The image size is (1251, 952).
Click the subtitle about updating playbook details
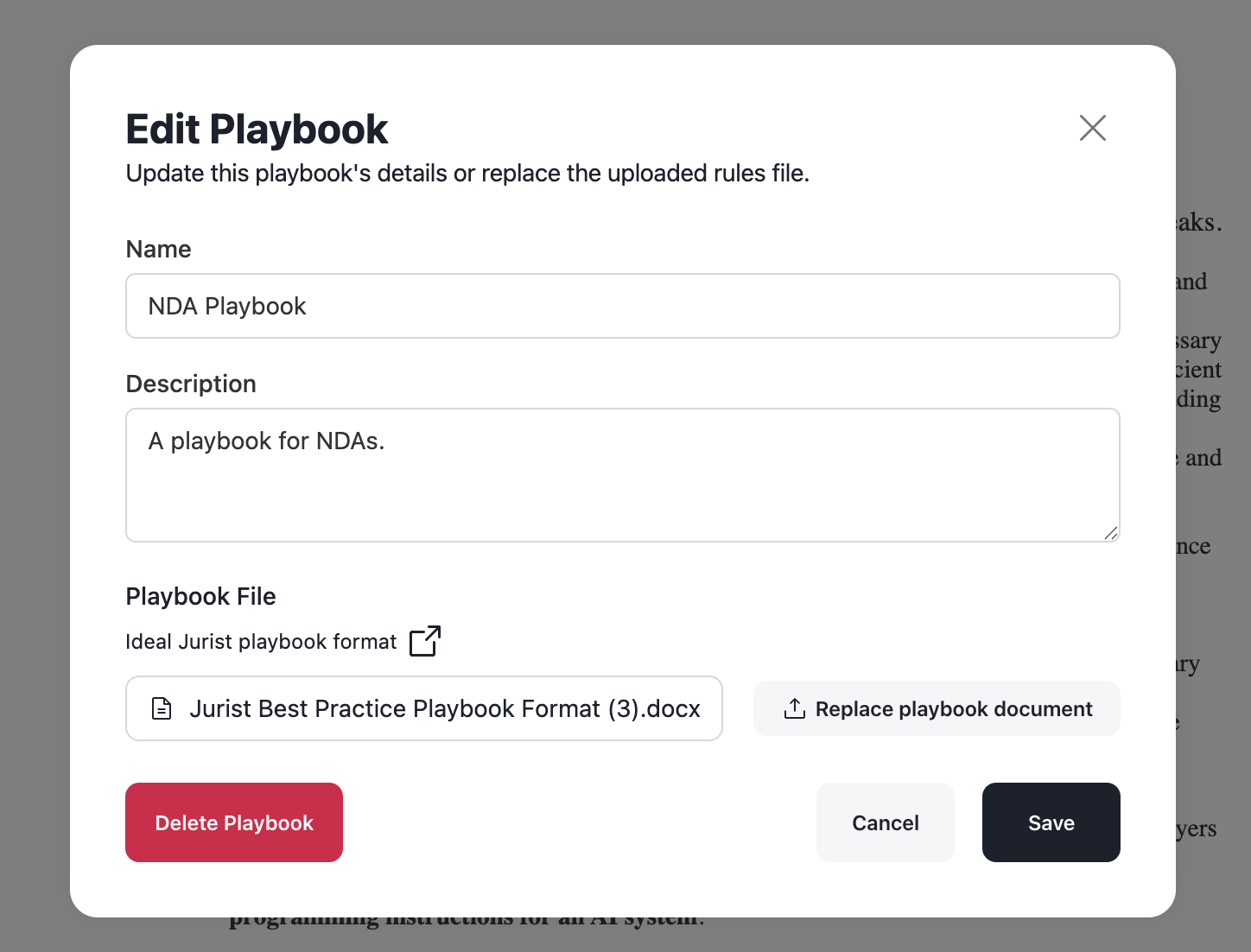click(467, 174)
